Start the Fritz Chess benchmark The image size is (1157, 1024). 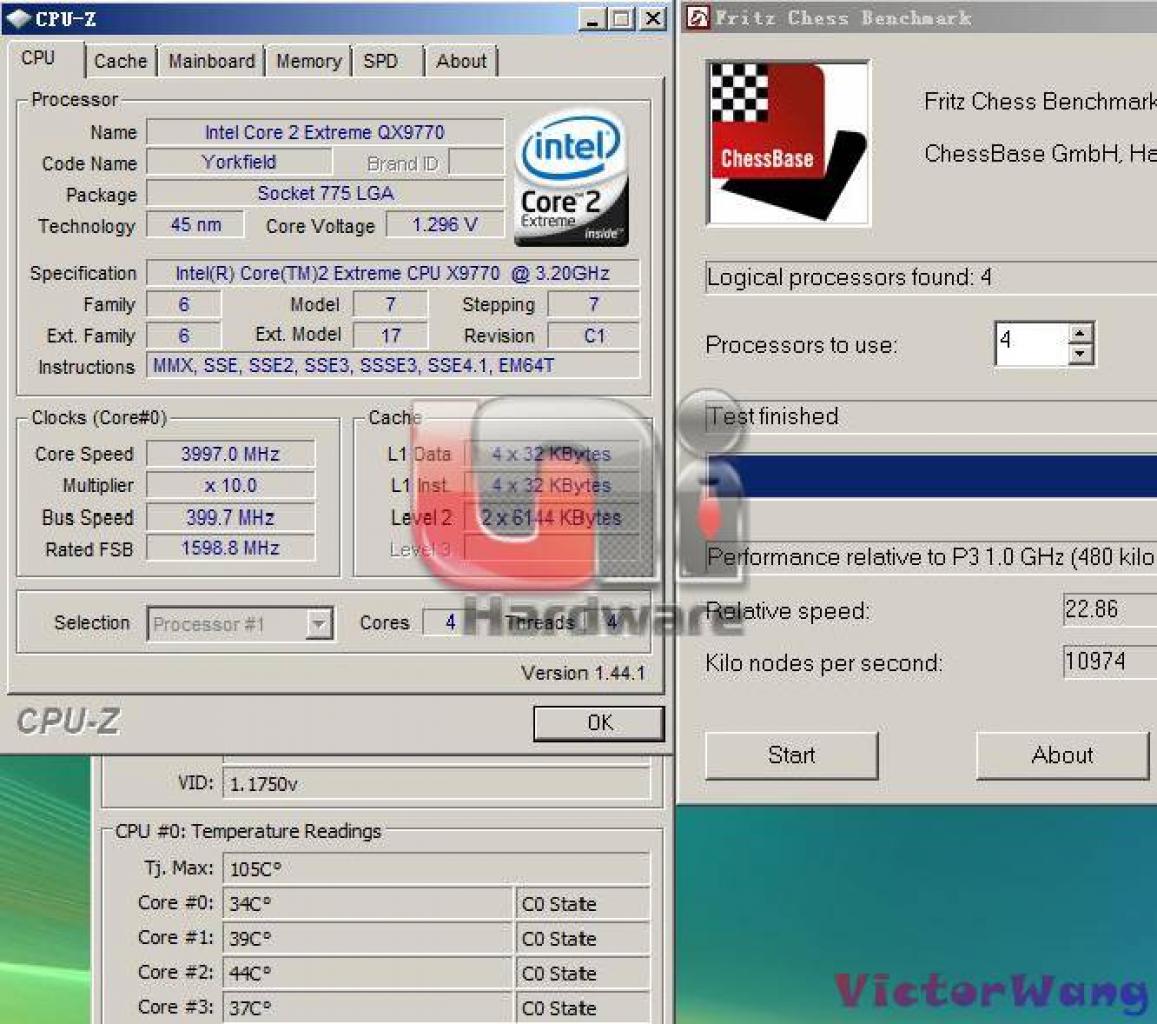click(x=792, y=755)
